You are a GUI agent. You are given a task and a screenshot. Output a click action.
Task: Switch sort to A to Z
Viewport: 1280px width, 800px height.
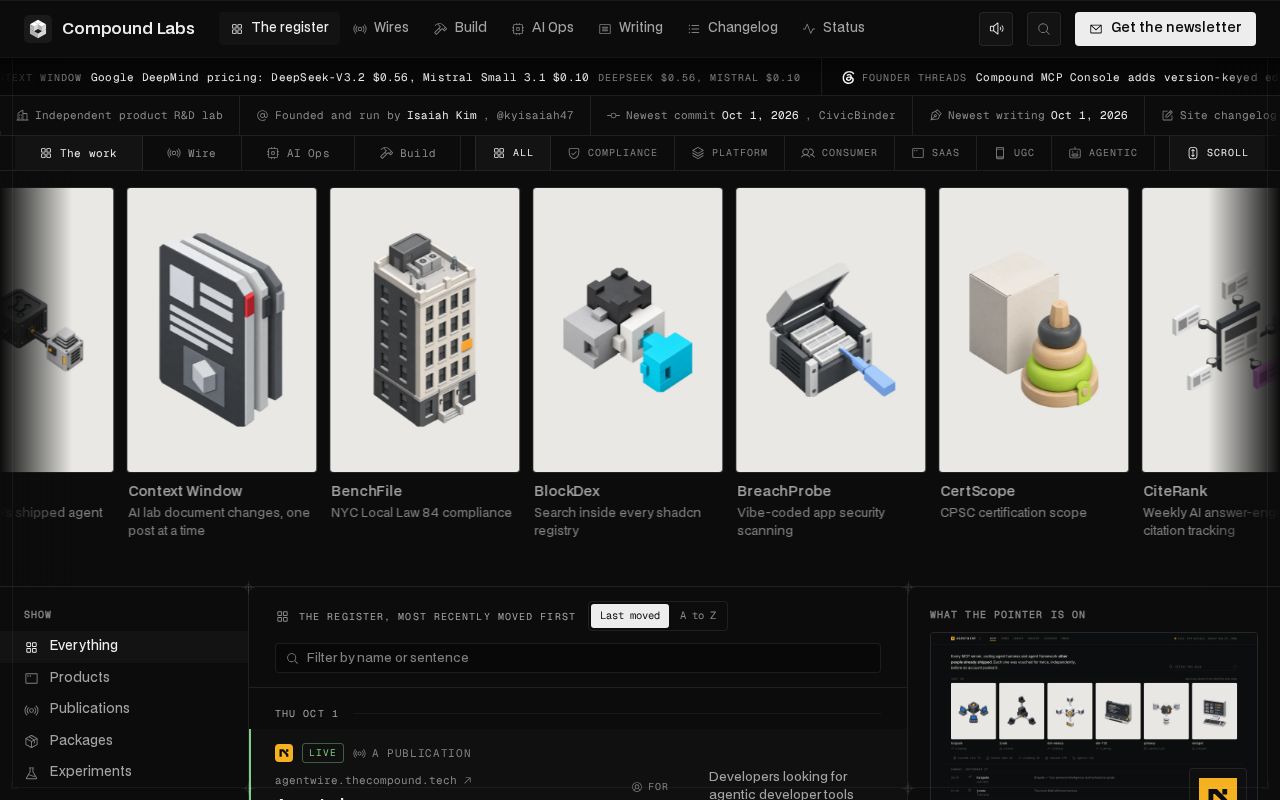[698, 616]
